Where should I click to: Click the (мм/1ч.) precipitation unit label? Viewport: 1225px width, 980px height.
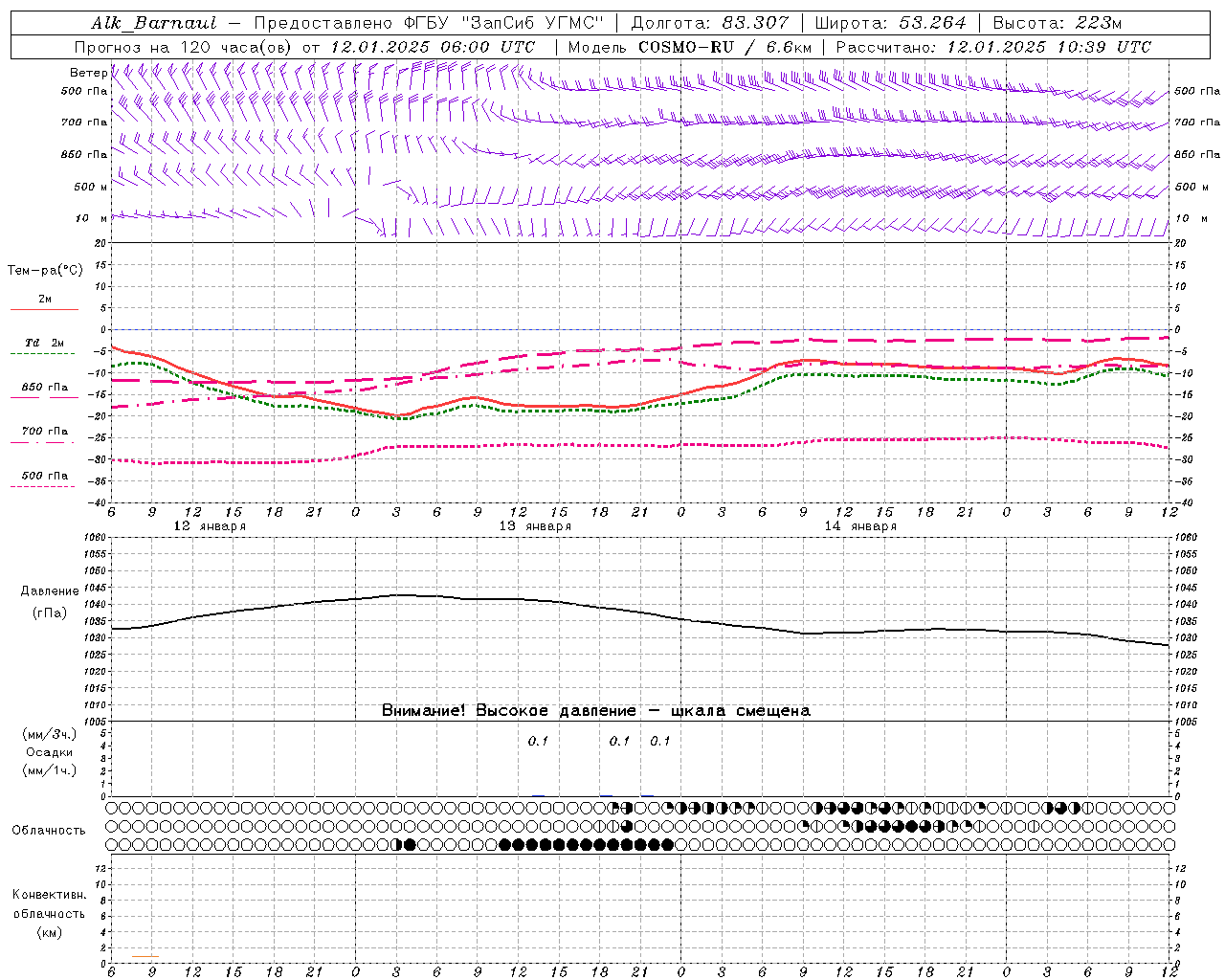coord(50,770)
